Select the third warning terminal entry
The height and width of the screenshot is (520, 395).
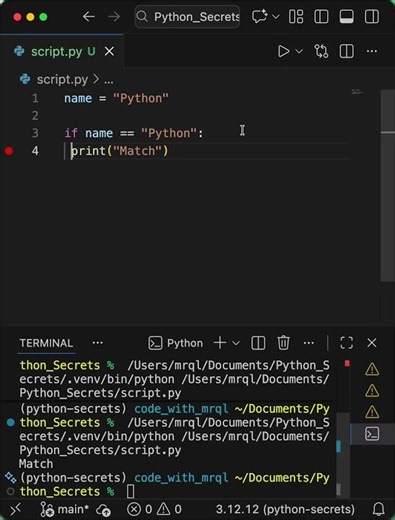(372, 412)
